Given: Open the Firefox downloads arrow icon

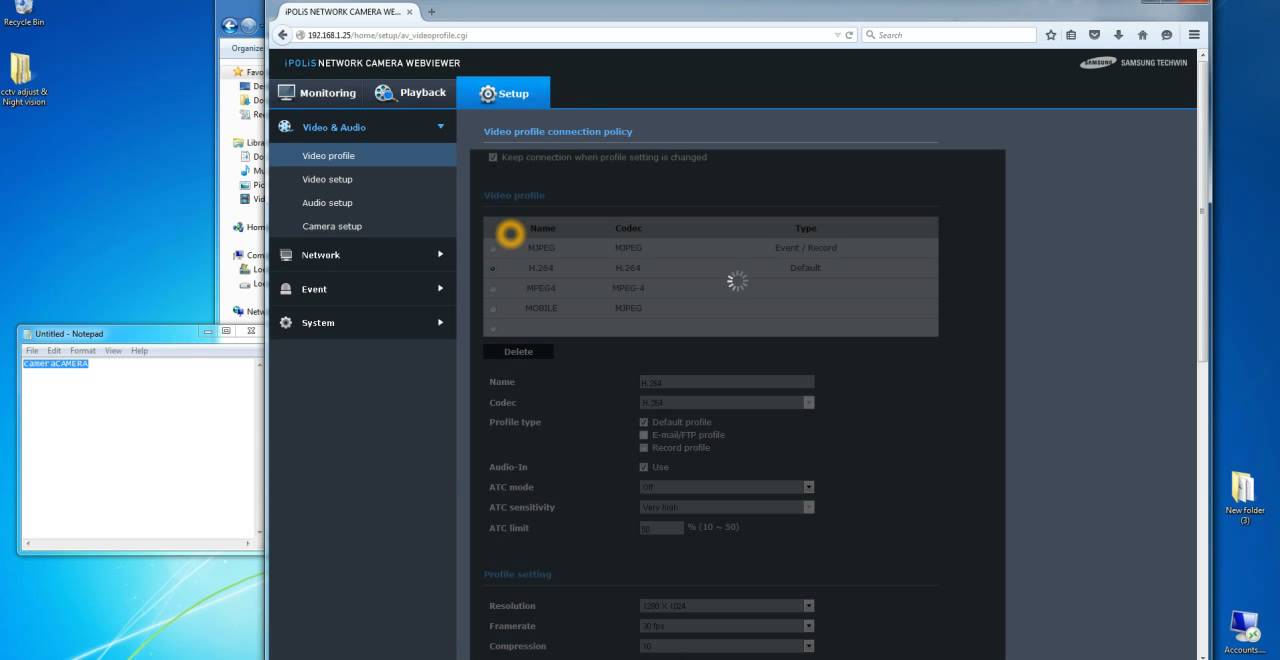Looking at the screenshot, I should click(x=1119, y=35).
